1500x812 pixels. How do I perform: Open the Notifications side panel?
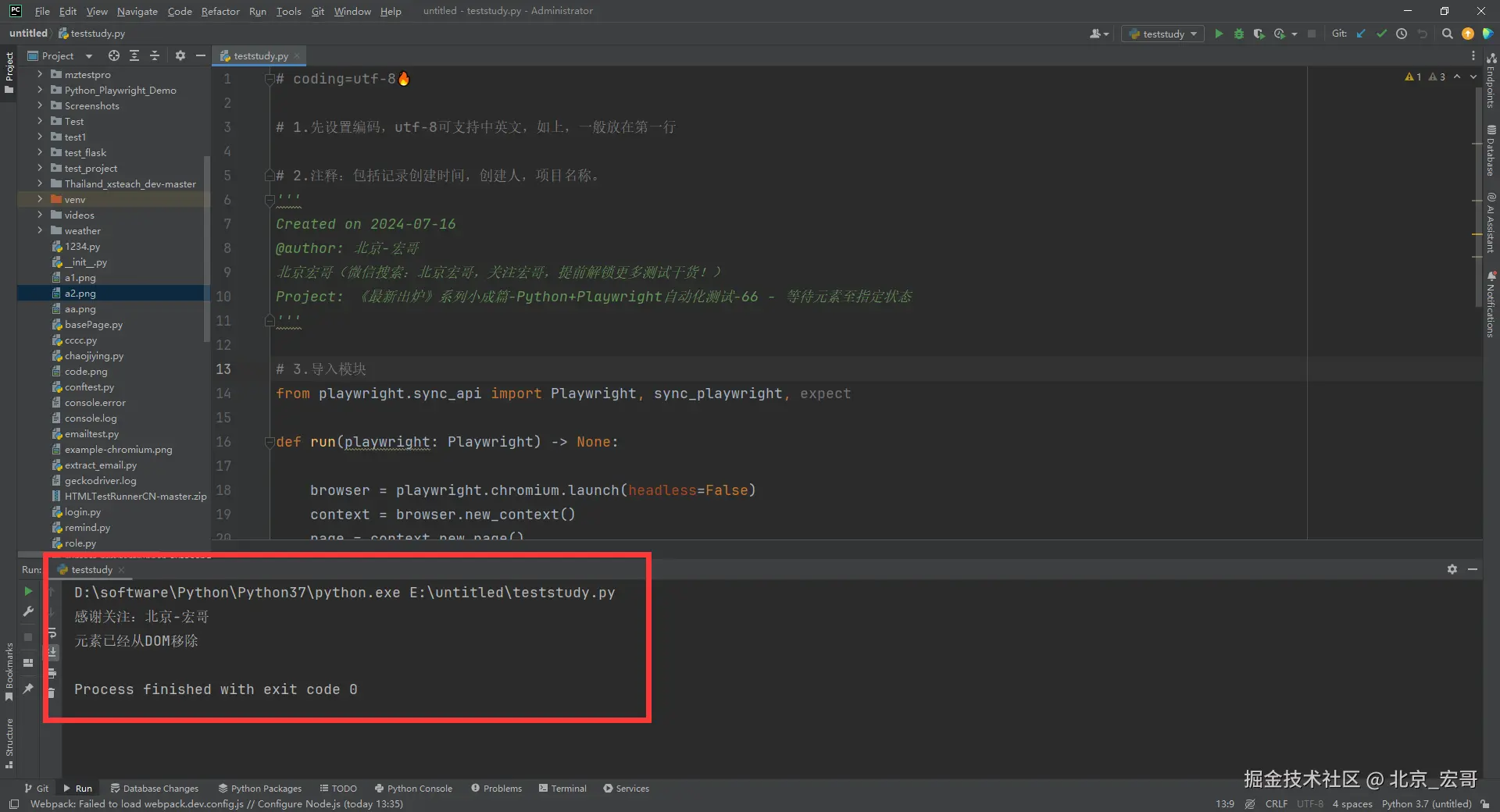(1491, 304)
